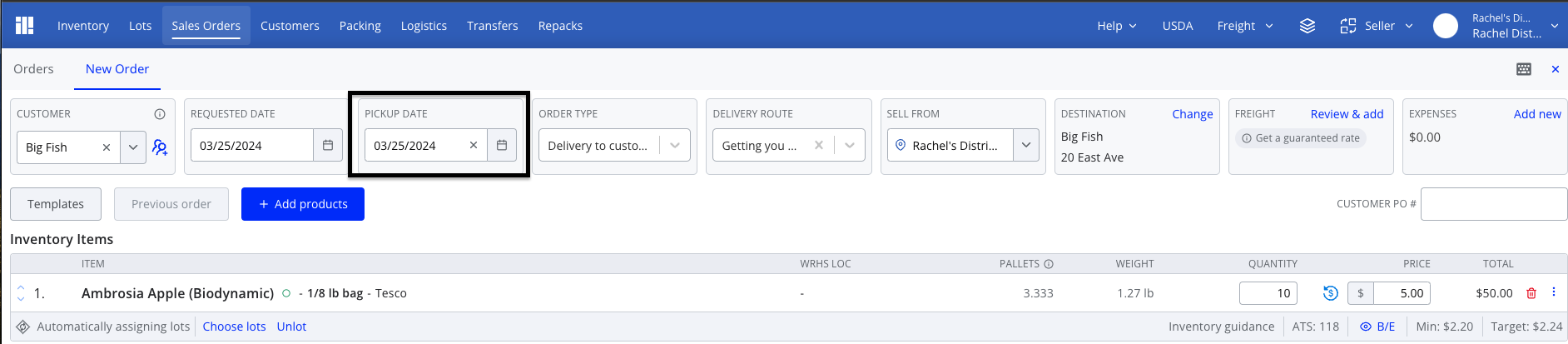Viewport: 1568px width, 344px height.
Task: Clear the pickup date value
Action: pyautogui.click(x=474, y=146)
